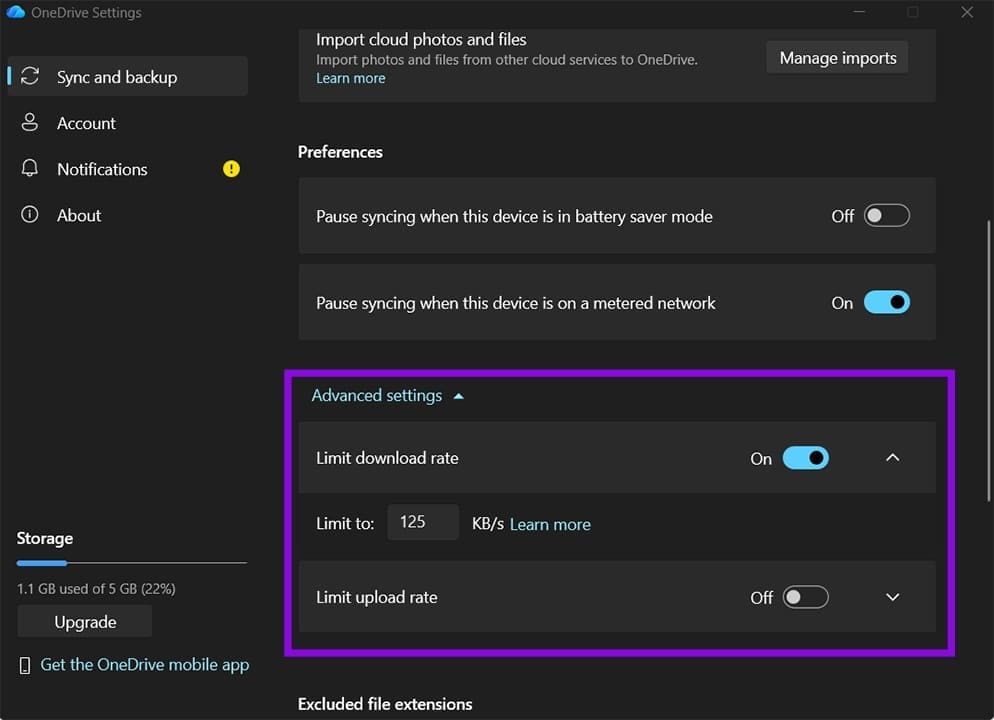Click the Preferences heading
The image size is (994, 720).
tap(340, 152)
